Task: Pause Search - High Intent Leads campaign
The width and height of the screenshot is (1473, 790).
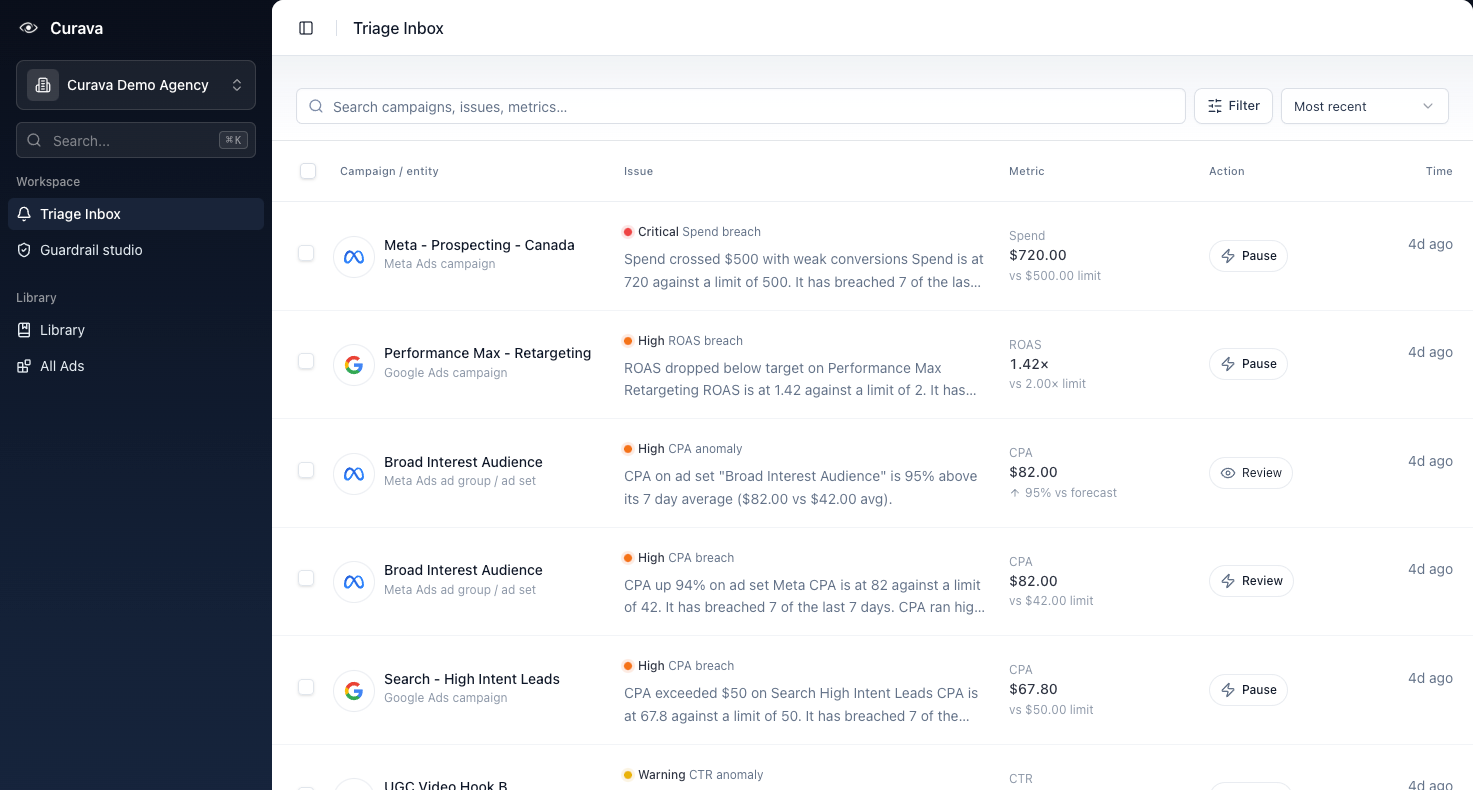Action: [x=1248, y=690]
